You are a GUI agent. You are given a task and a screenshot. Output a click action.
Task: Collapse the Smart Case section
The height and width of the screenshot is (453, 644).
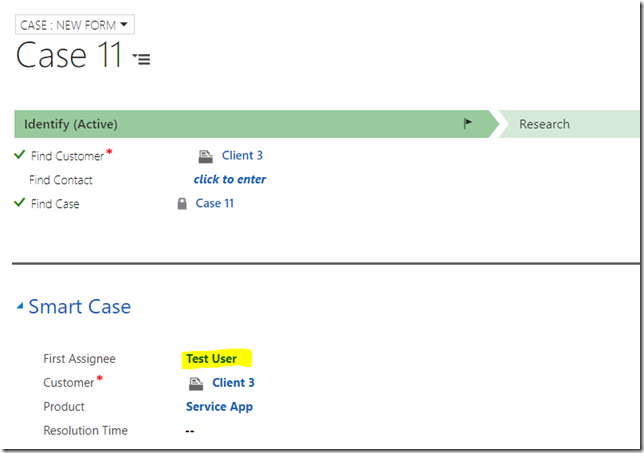point(20,306)
